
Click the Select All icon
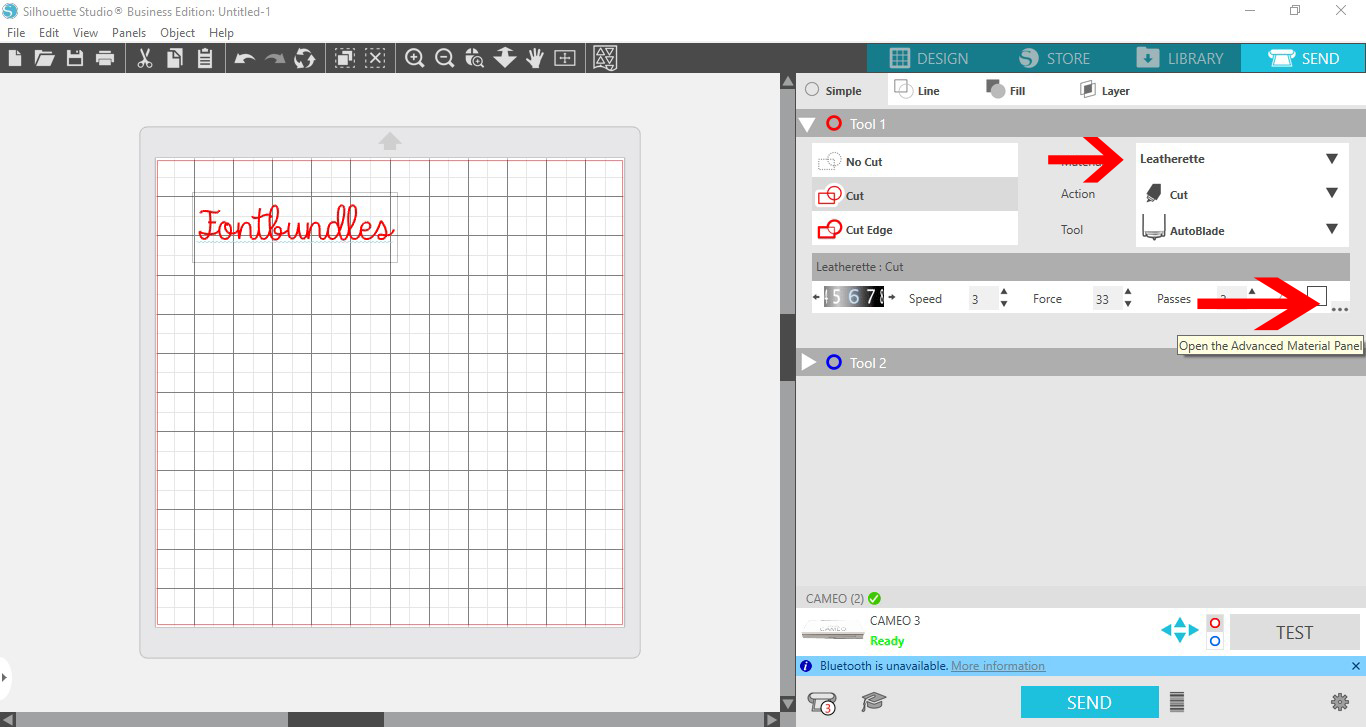(x=345, y=58)
